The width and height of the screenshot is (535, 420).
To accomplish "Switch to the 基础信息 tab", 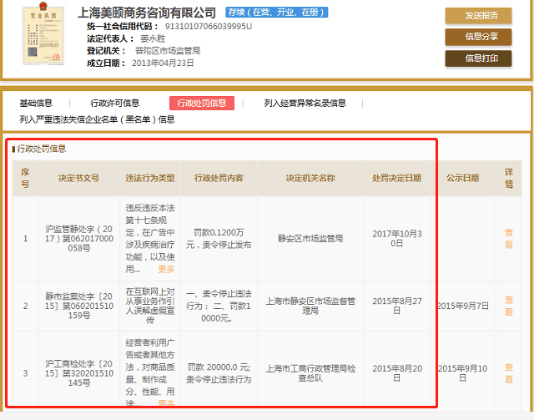I will pyautogui.click(x=36, y=103).
